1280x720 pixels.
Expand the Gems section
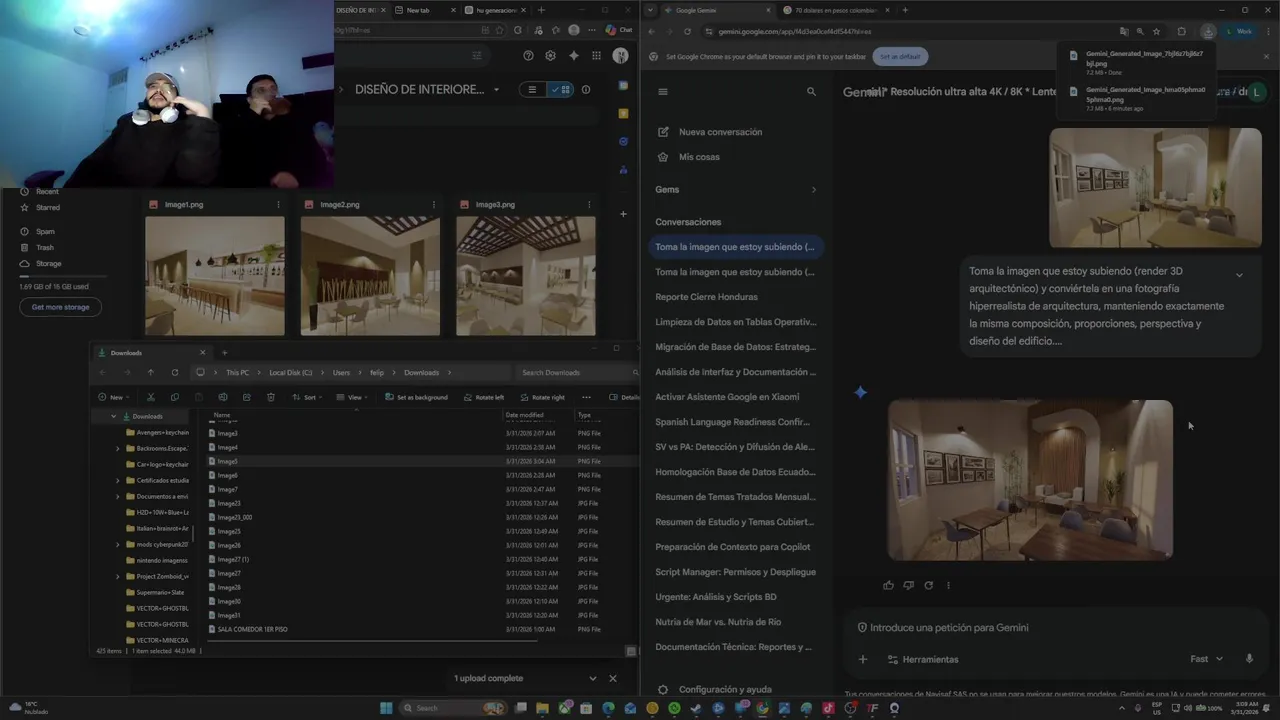pos(813,189)
